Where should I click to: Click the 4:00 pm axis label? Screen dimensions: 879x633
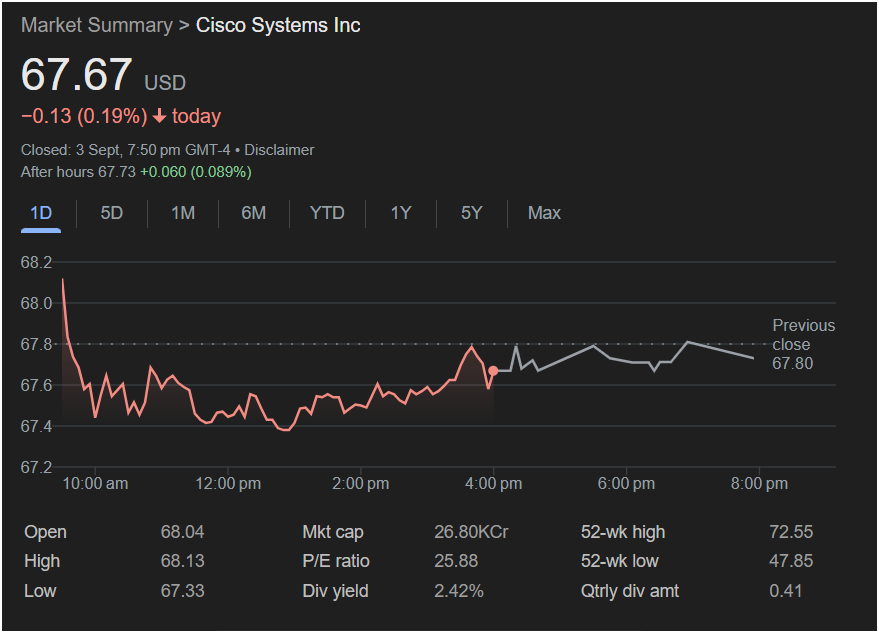493,483
